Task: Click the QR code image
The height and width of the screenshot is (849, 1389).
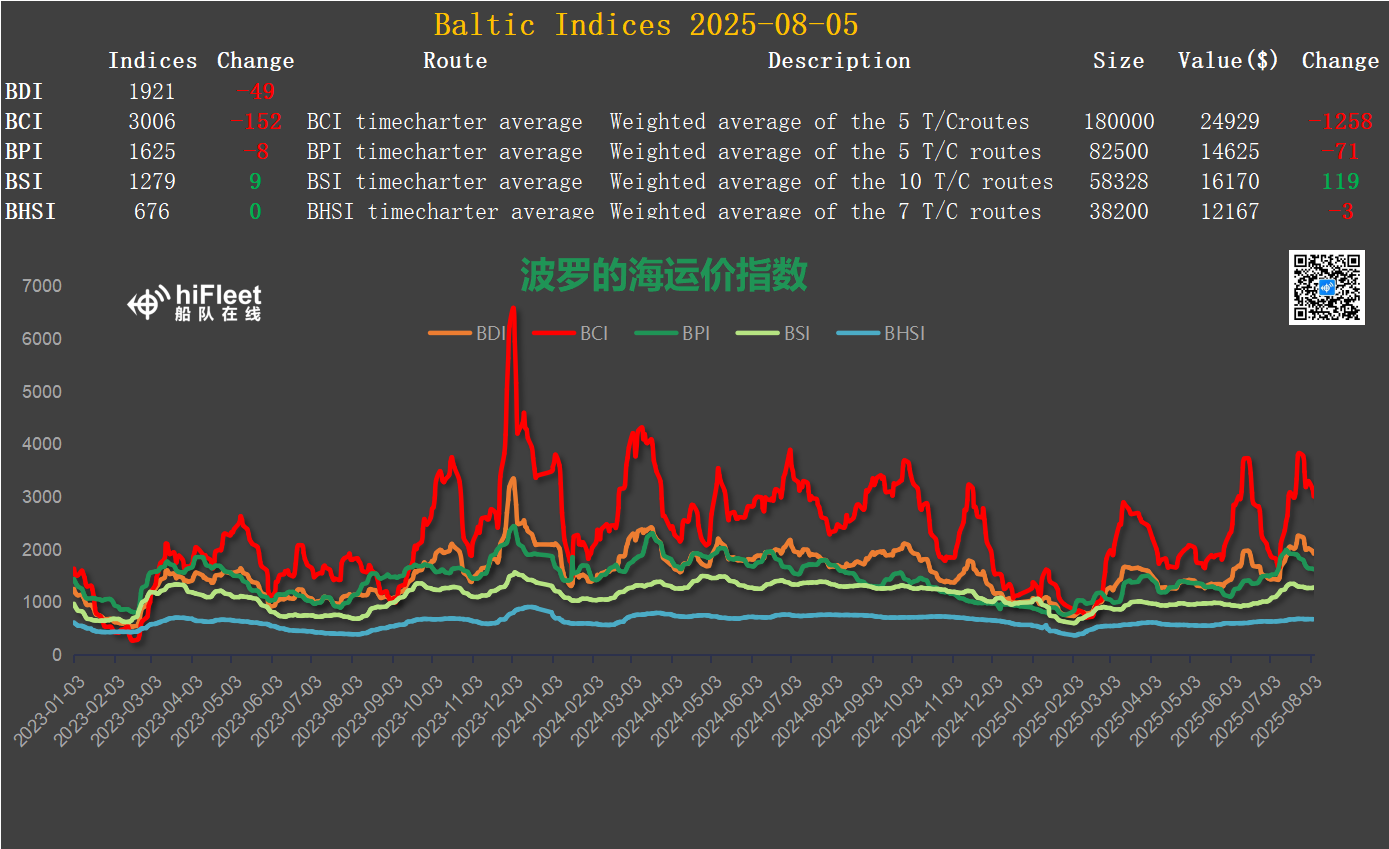Action: [1326, 288]
